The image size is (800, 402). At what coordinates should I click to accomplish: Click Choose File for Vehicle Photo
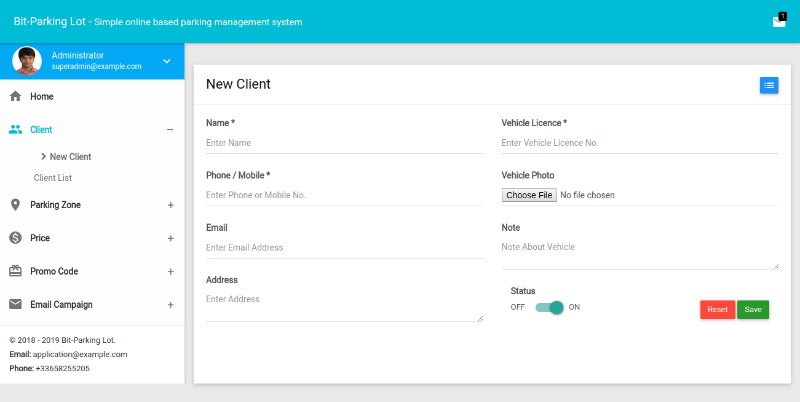pos(529,195)
